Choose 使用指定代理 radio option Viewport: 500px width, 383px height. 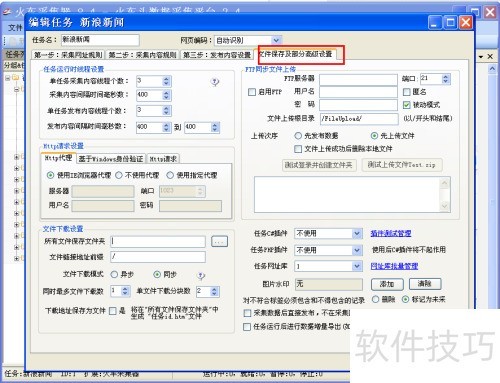170,175
